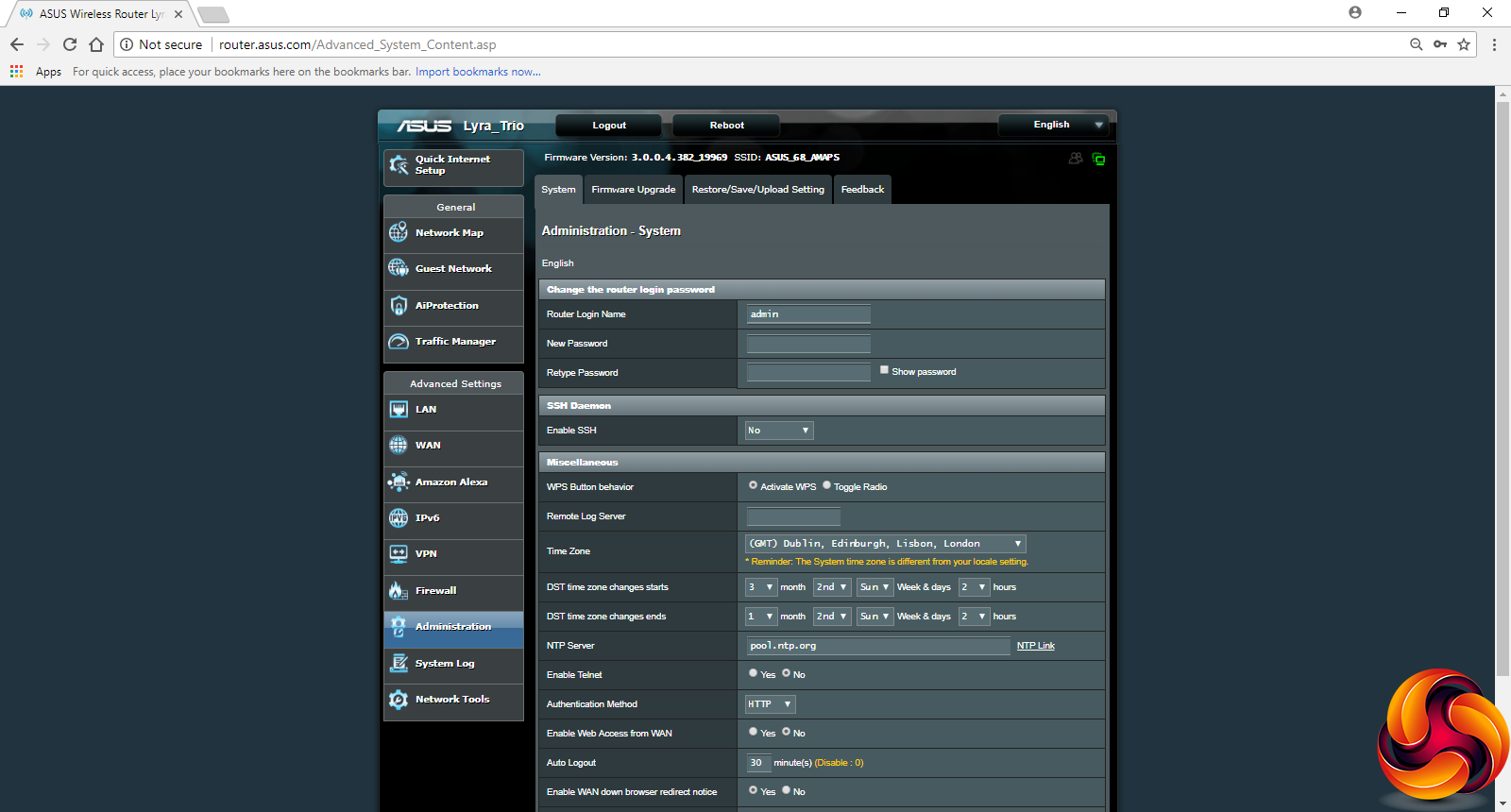
Task: Select the Toggle Radio WPS option
Action: [x=826, y=485]
